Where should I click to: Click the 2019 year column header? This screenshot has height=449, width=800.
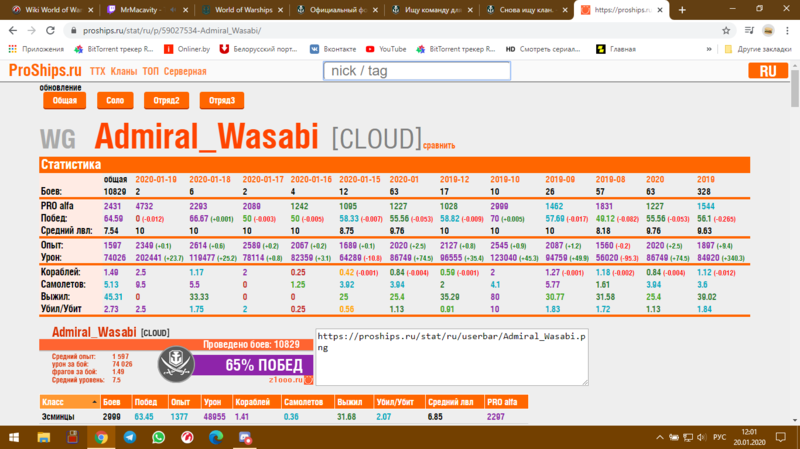click(706, 180)
